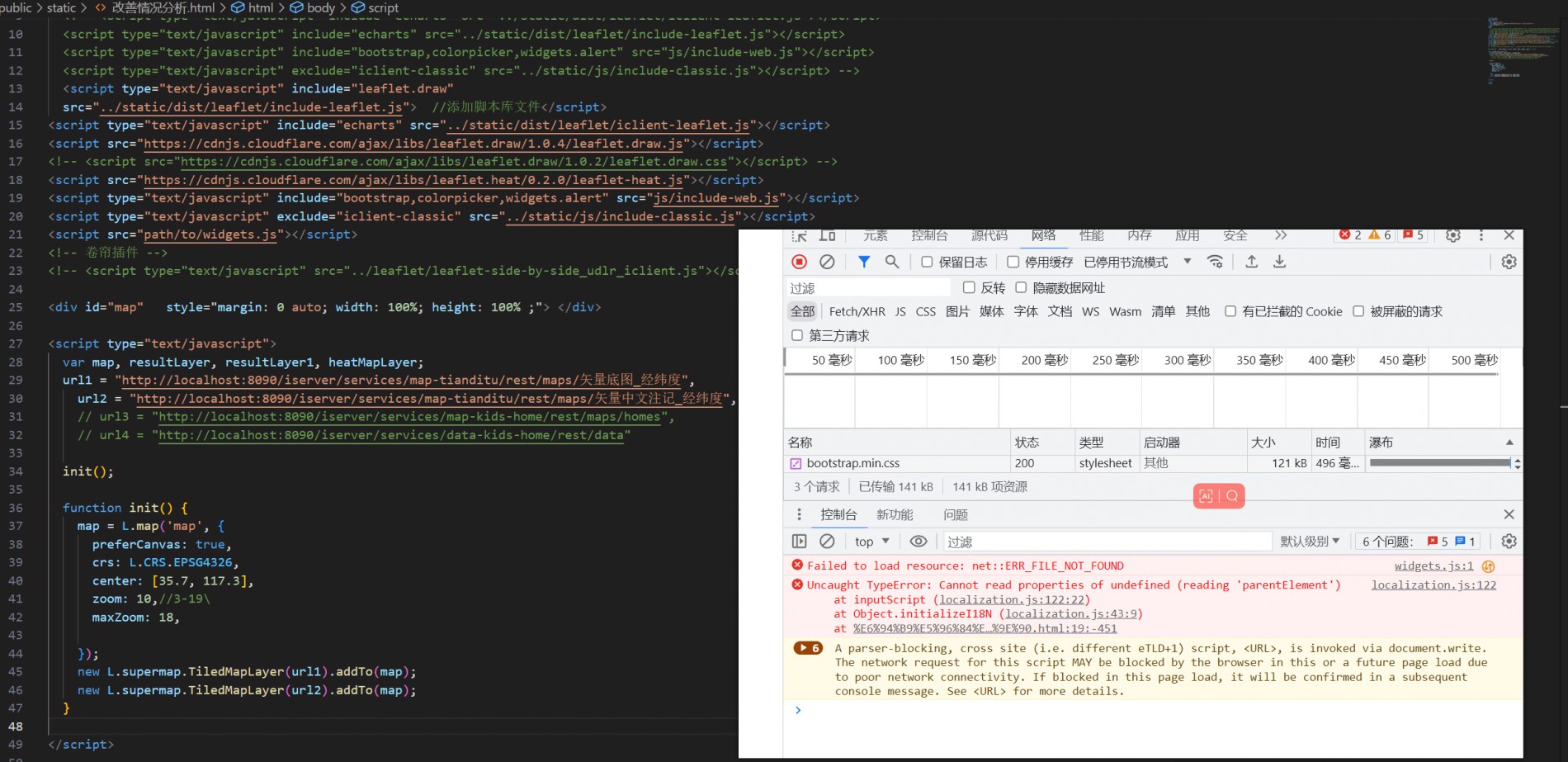Screen dimensions: 1568x762
Task: Filter requests by Fetch/XHR
Action: tap(857, 311)
